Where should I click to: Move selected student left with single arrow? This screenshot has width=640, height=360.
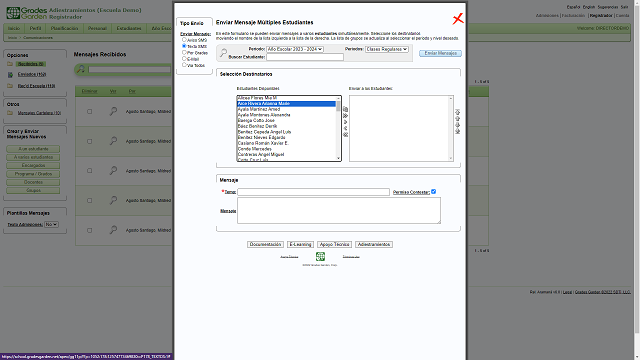pyautogui.click(x=345, y=128)
